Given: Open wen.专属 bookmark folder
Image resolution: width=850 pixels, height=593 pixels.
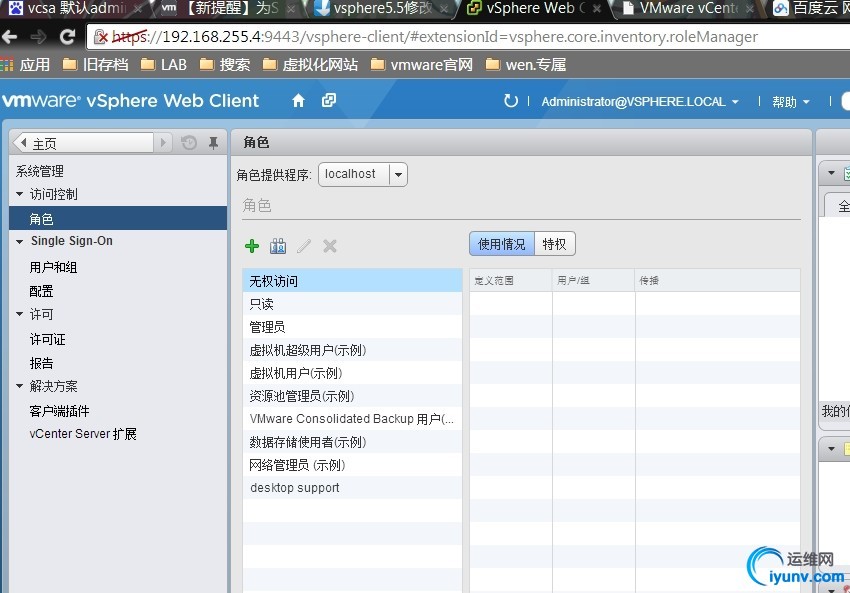Looking at the screenshot, I should click(526, 65).
